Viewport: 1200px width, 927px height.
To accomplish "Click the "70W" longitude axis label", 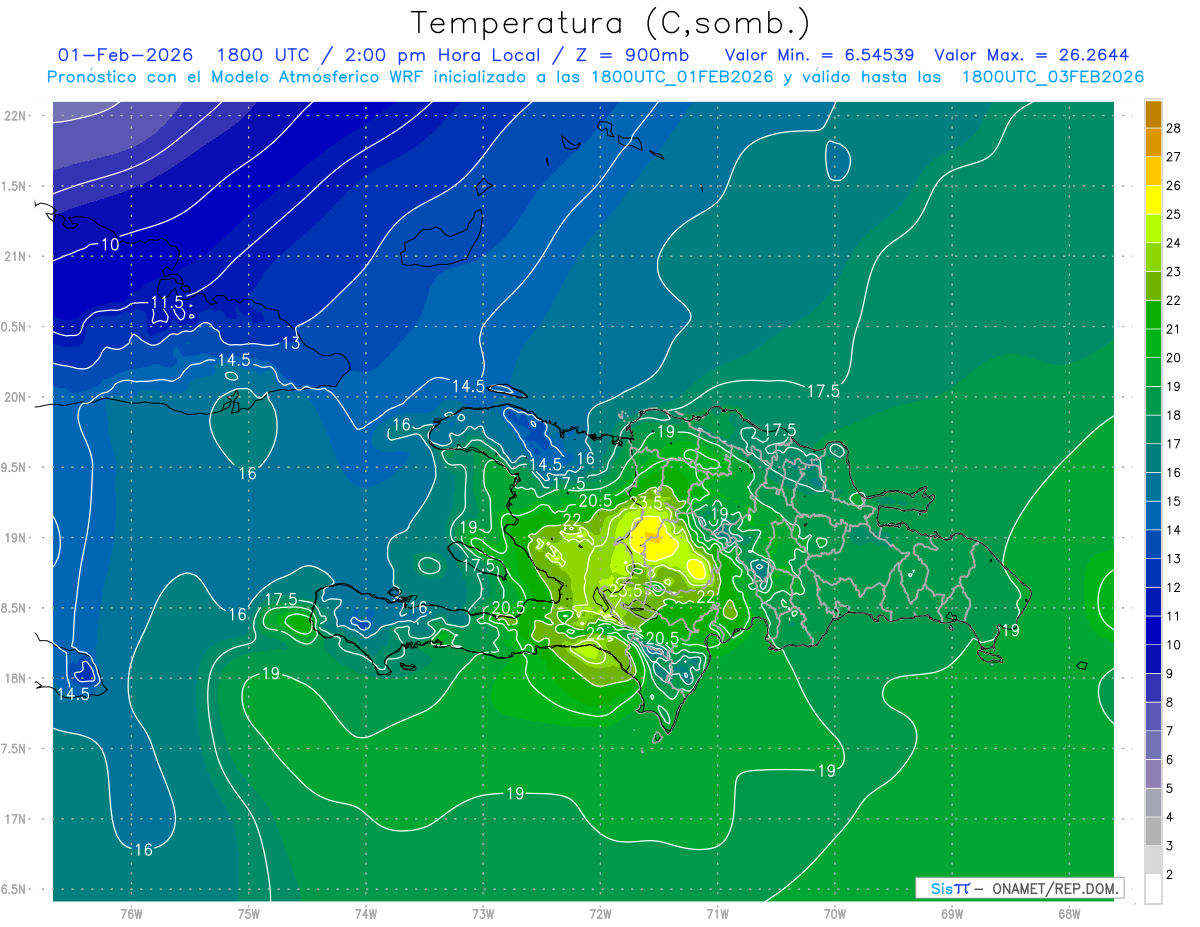I will click(x=835, y=914).
